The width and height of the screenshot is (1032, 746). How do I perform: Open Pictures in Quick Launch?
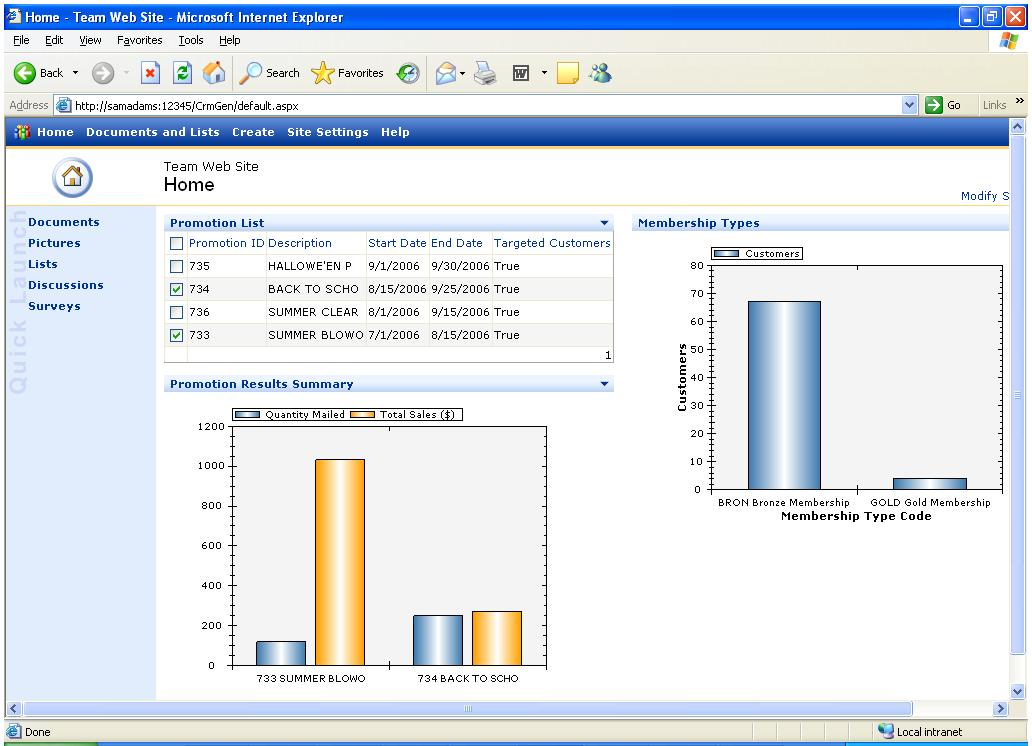point(54,244)
